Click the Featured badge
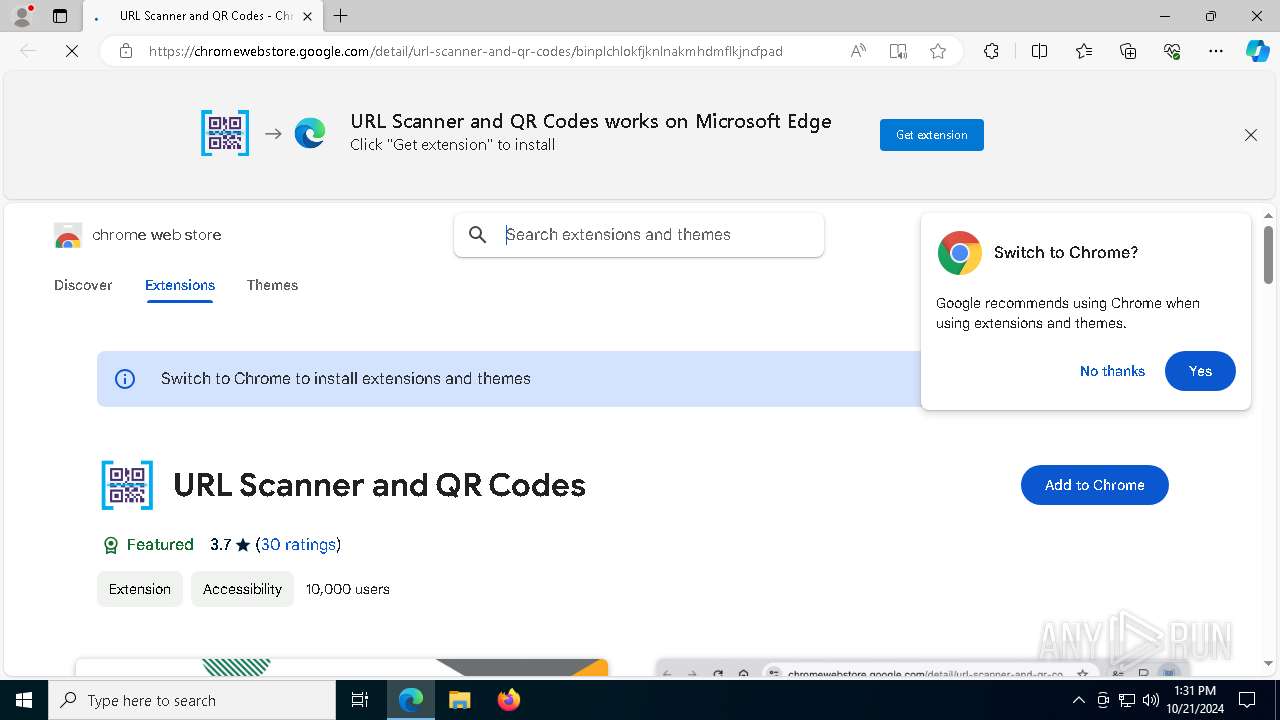1280x720 pixels. [148, 545]
